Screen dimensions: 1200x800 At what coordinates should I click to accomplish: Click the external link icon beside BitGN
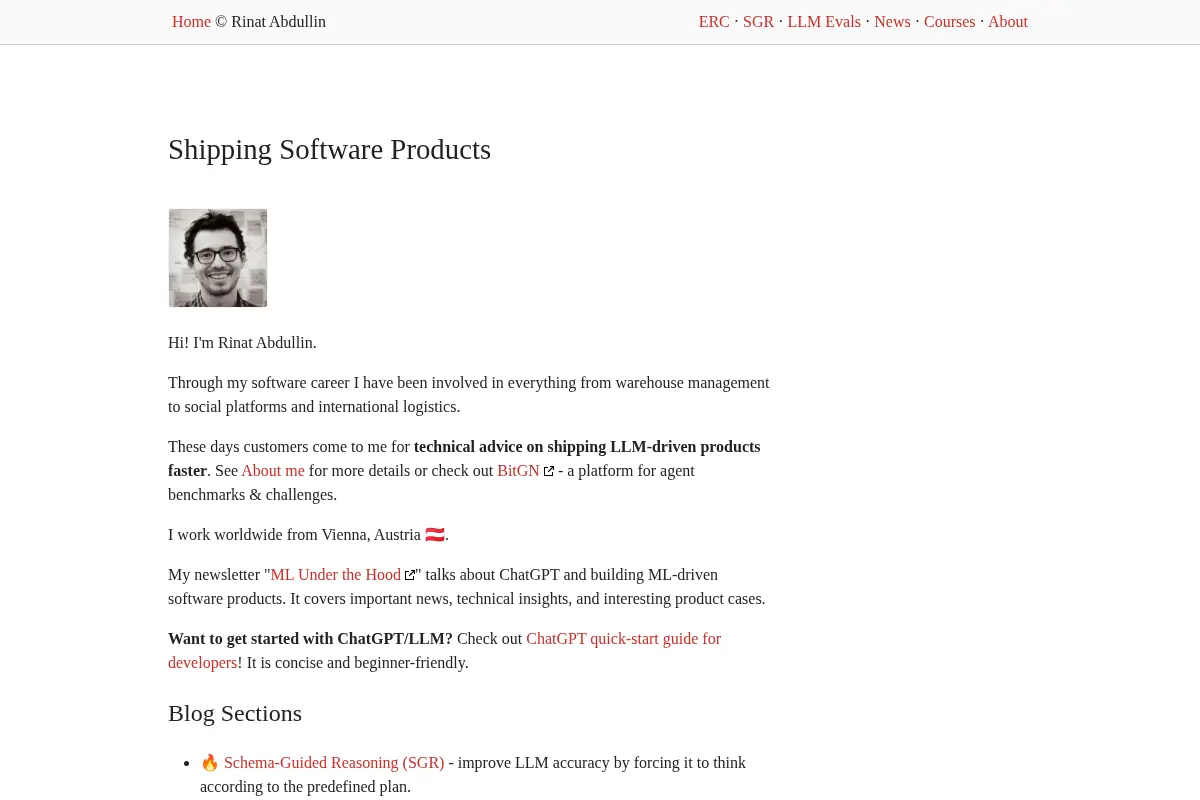tap(549, 472)
